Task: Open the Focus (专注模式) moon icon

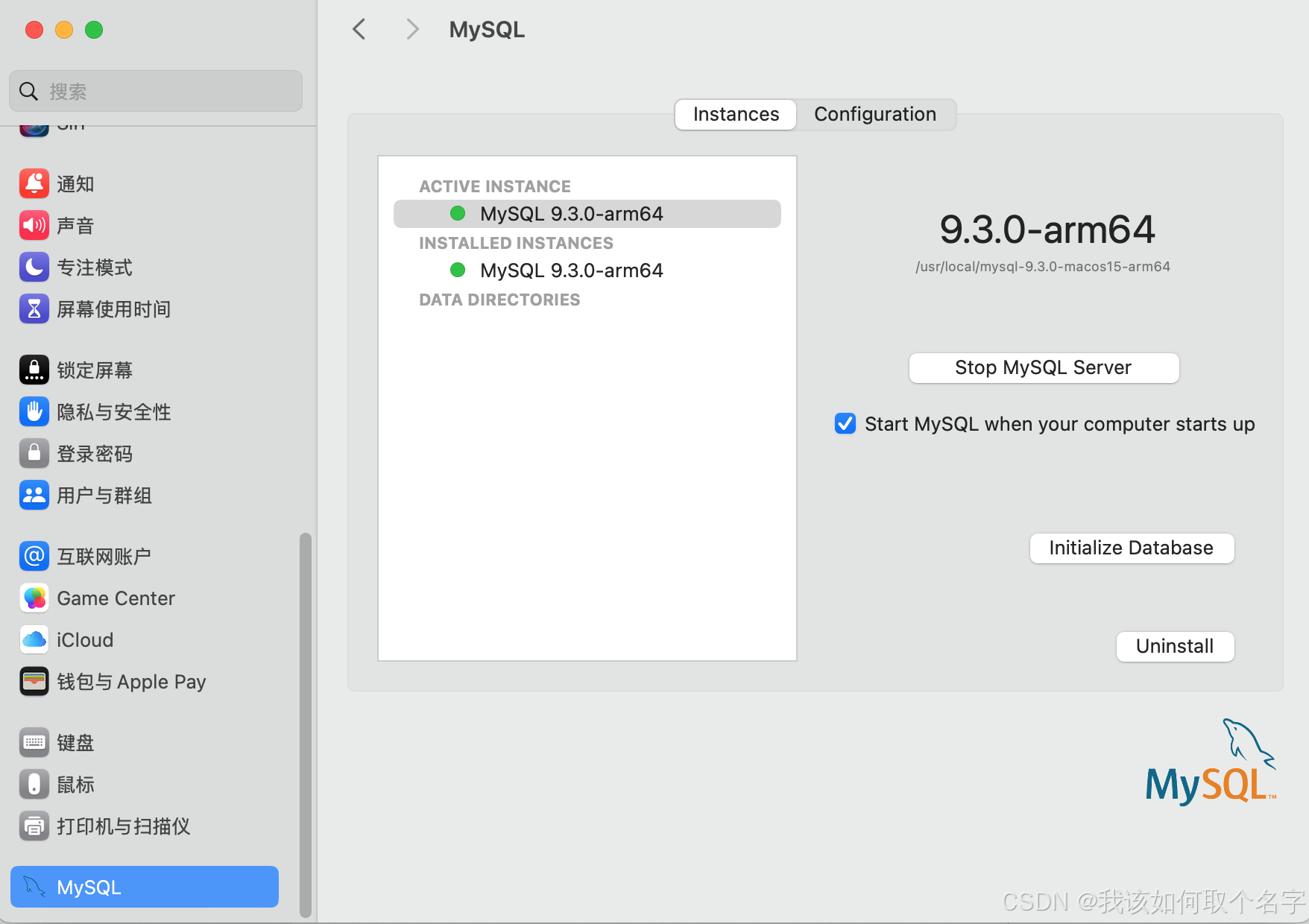Action: point(34,267)
